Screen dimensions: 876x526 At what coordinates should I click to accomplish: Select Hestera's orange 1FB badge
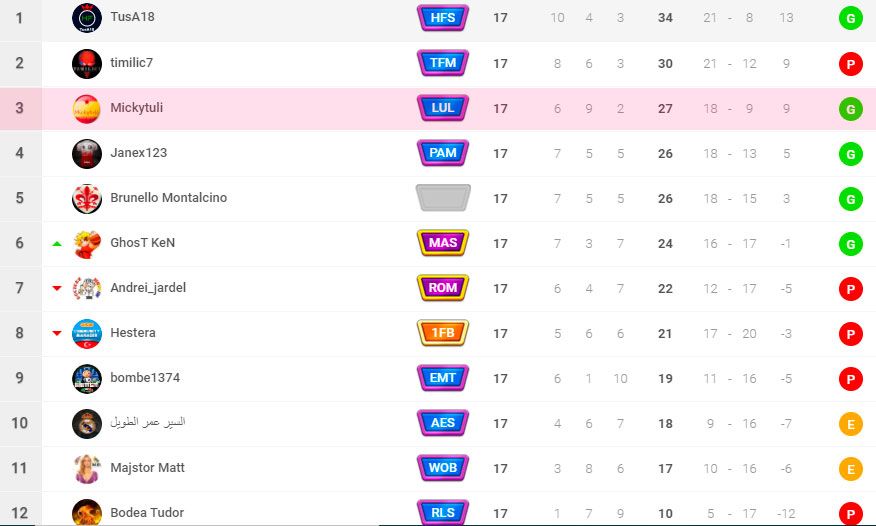coord(442,333)
